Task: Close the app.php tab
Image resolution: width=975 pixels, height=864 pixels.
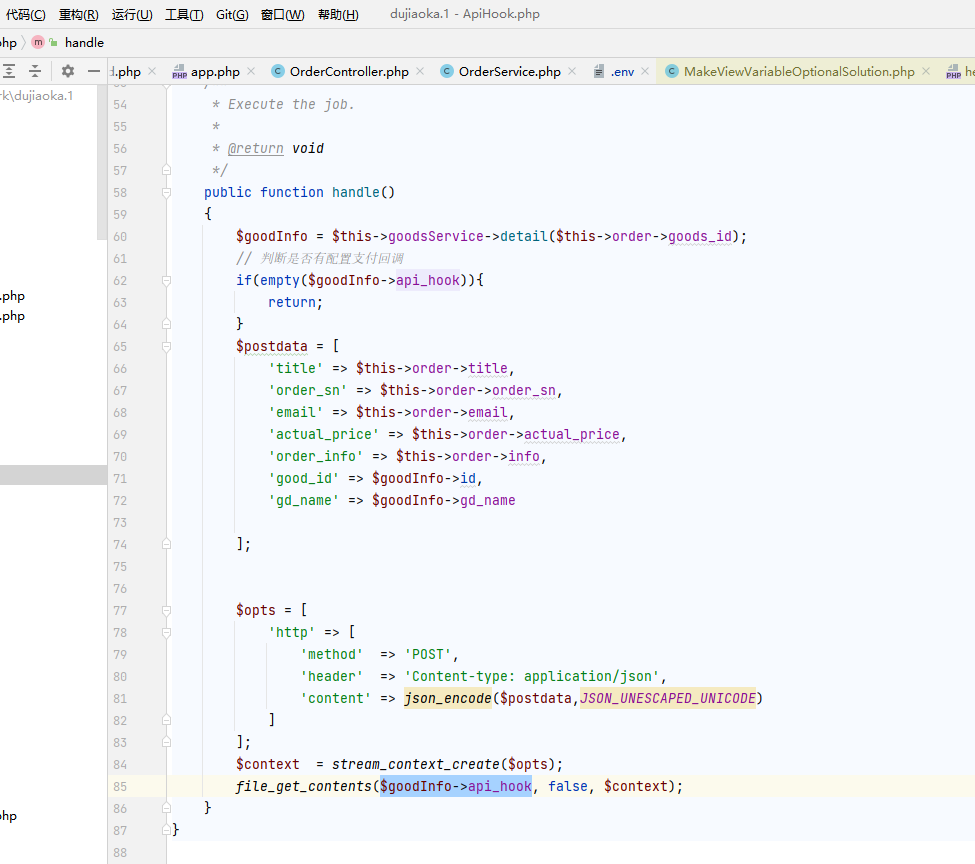Action: pyautogui.click(x=251, y=72)
